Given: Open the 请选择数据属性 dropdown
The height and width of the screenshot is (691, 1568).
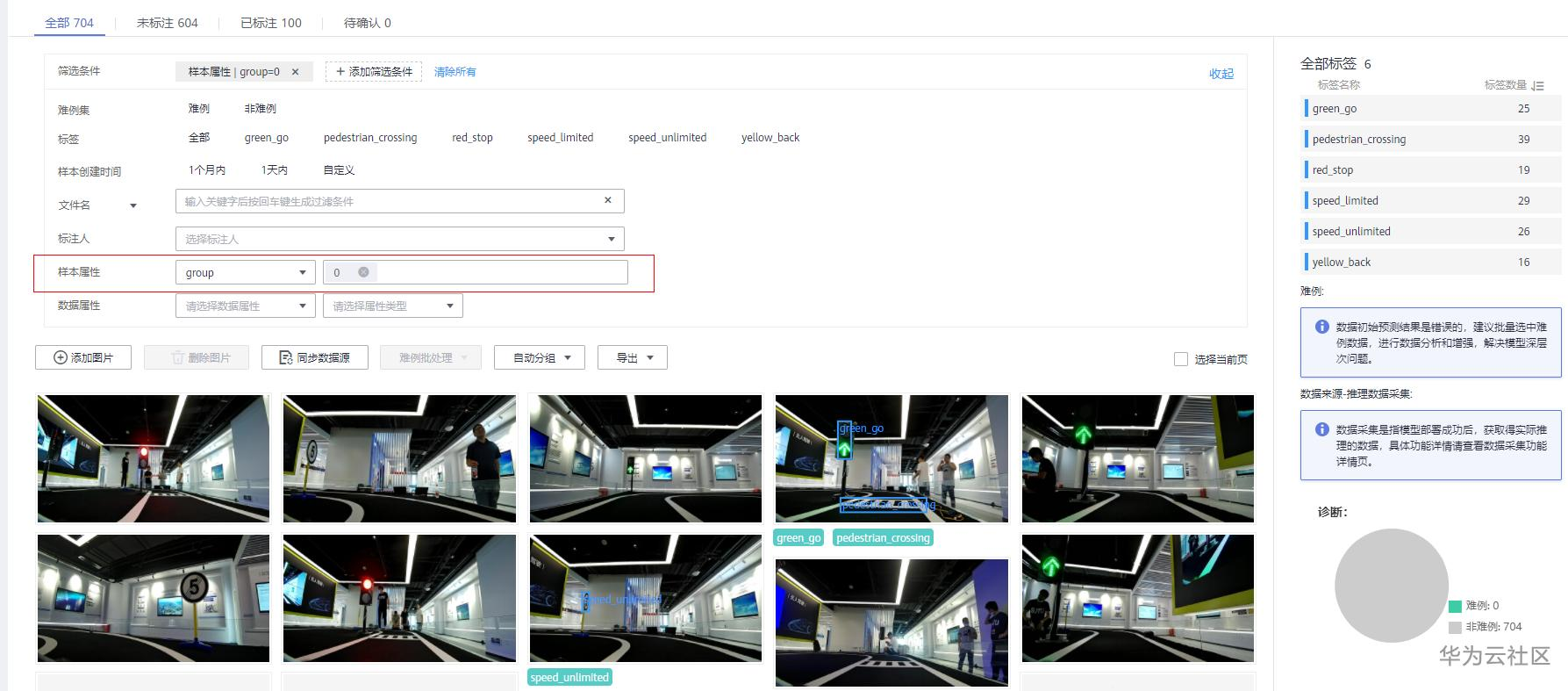Looking at the screenshot, I should click(246, 306).
